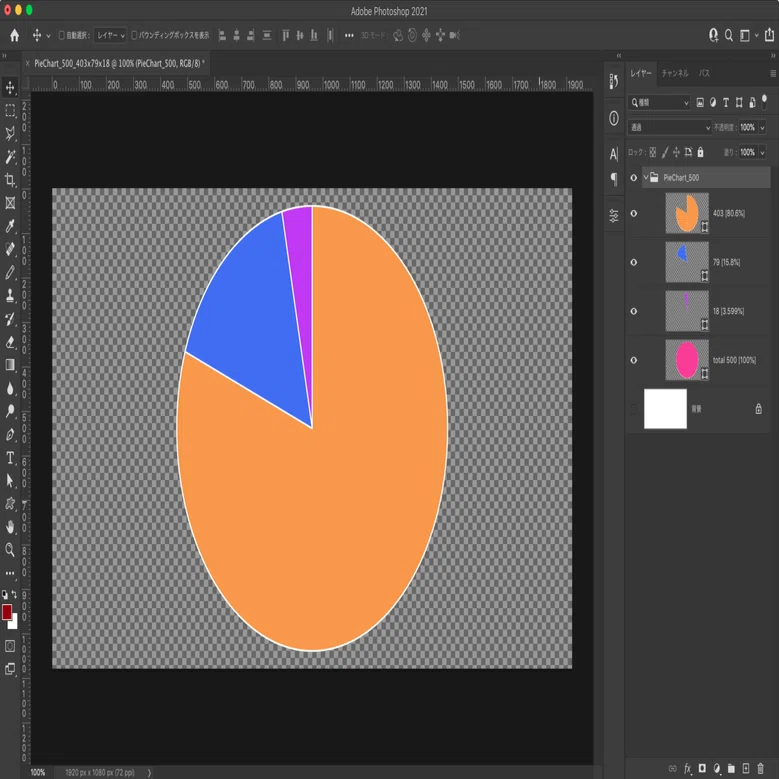
Task: Select the Healing Brush tool
Action: click(10, 249)
